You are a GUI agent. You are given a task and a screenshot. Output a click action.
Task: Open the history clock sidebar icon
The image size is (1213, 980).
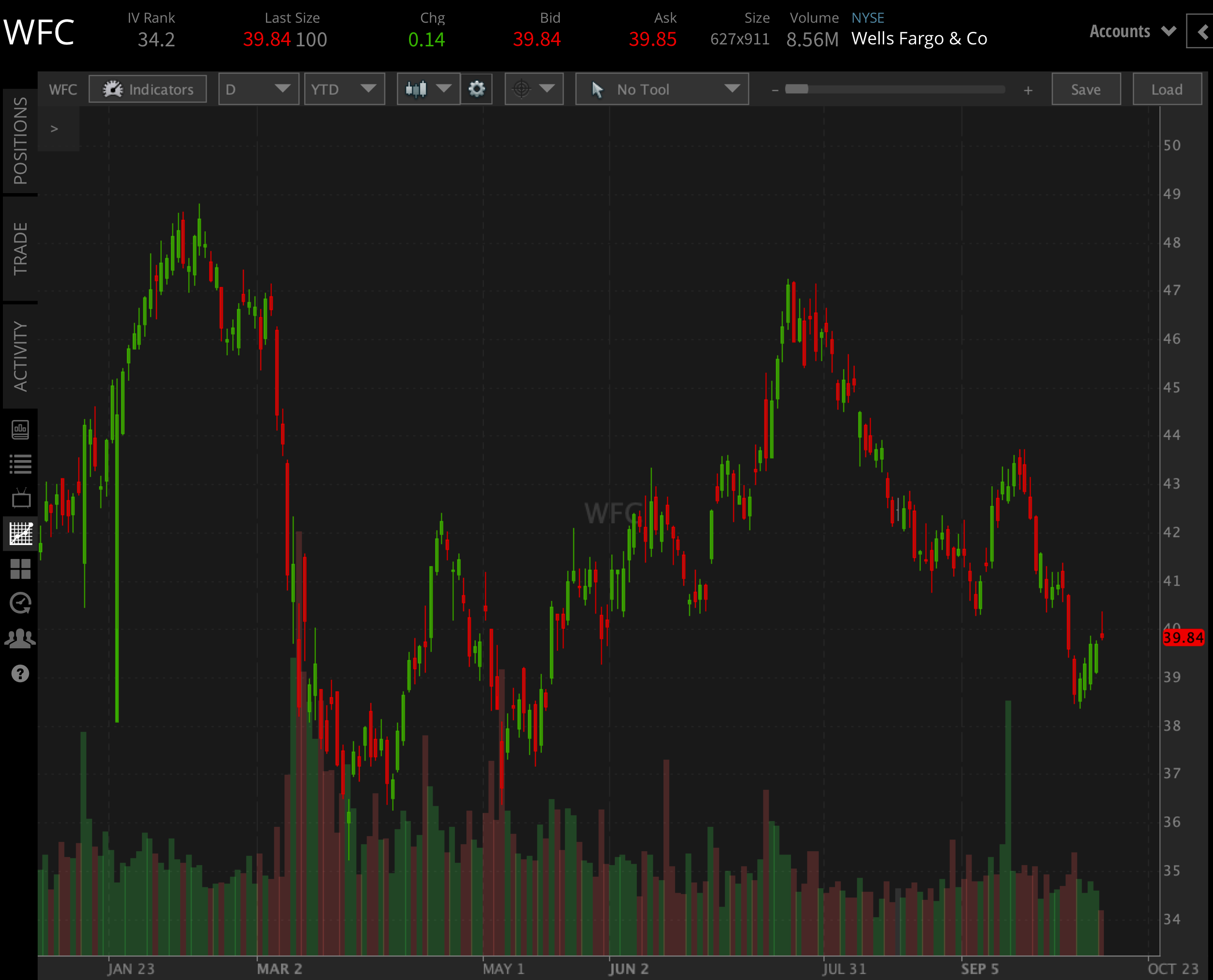[x=20, y=603]
